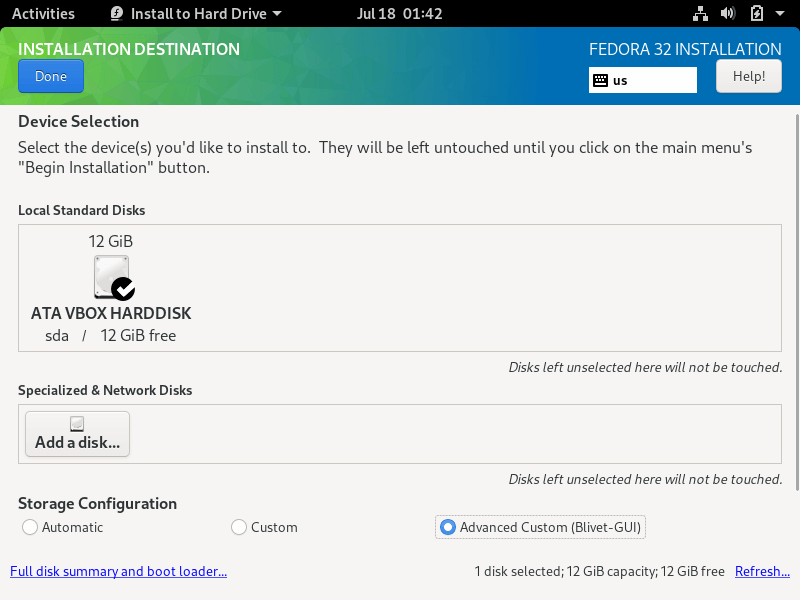Click the Device Selection heading
800x600 pixels.
[x=79, y=121]
